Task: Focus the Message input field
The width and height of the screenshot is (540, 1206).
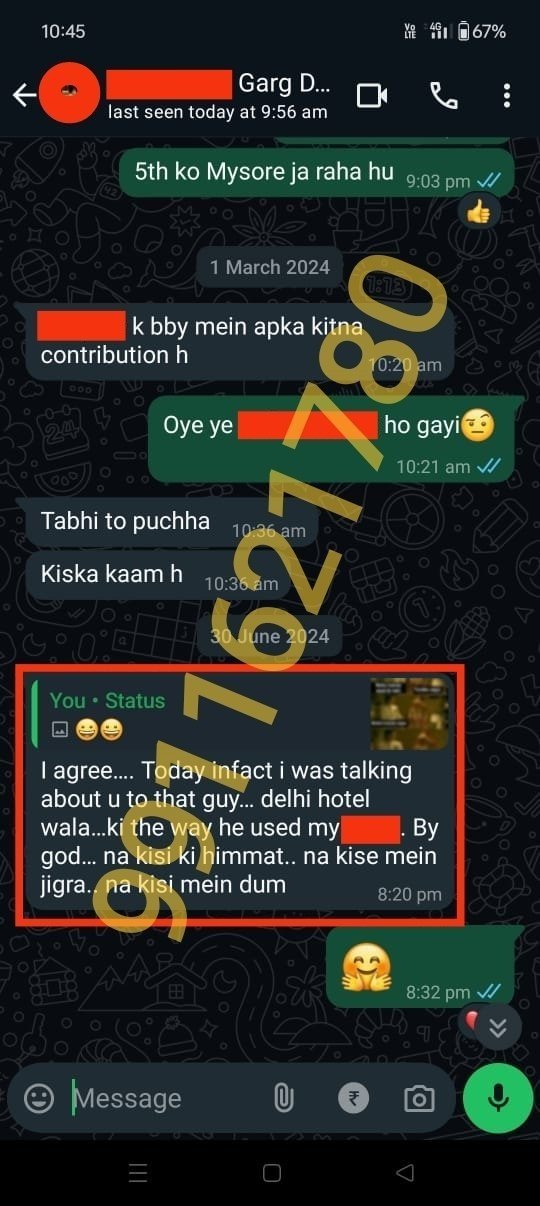Action: coord(165,1098)
